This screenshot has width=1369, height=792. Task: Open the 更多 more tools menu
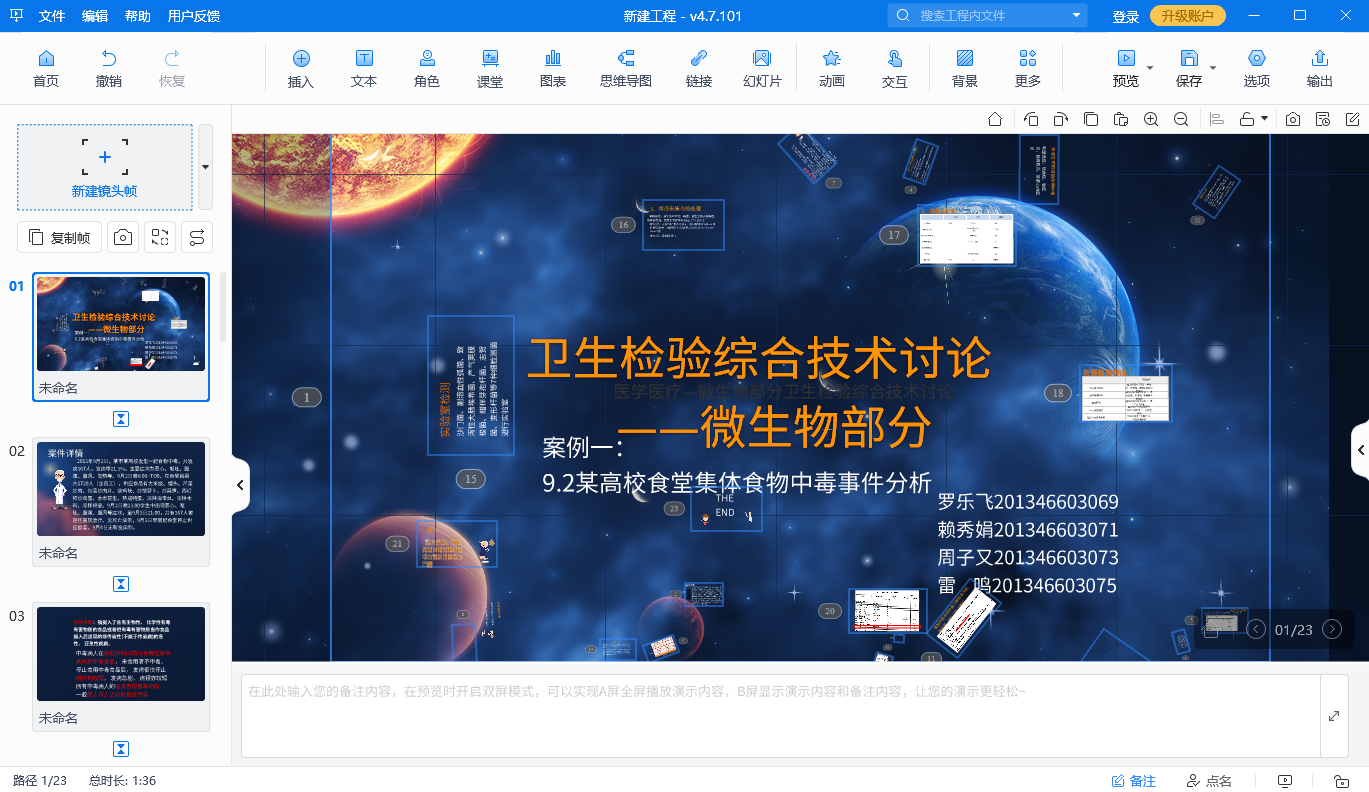(x=1028, y=69)
